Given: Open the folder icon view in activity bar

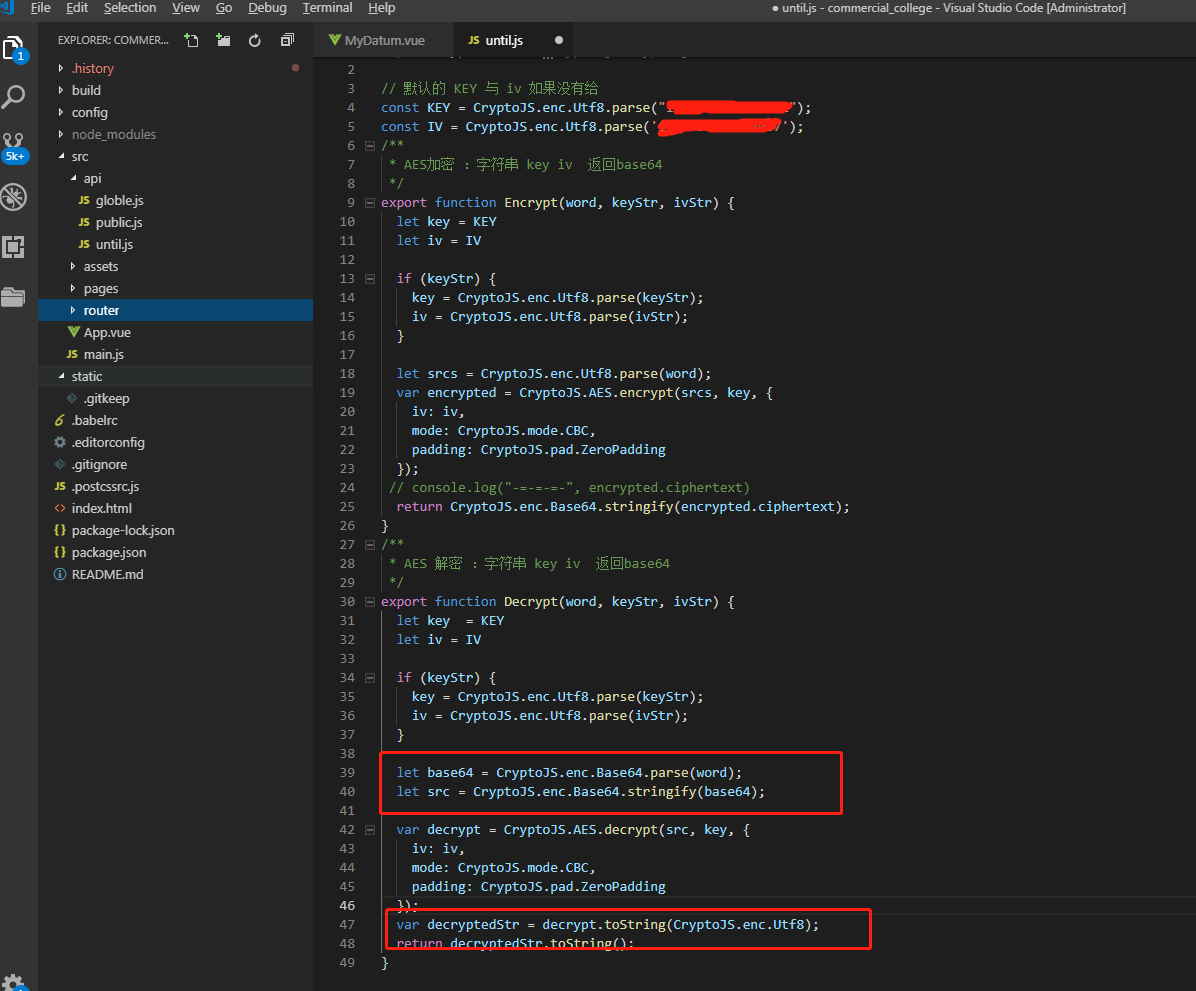Looking at the screenshot, I should tap(14, 296).
